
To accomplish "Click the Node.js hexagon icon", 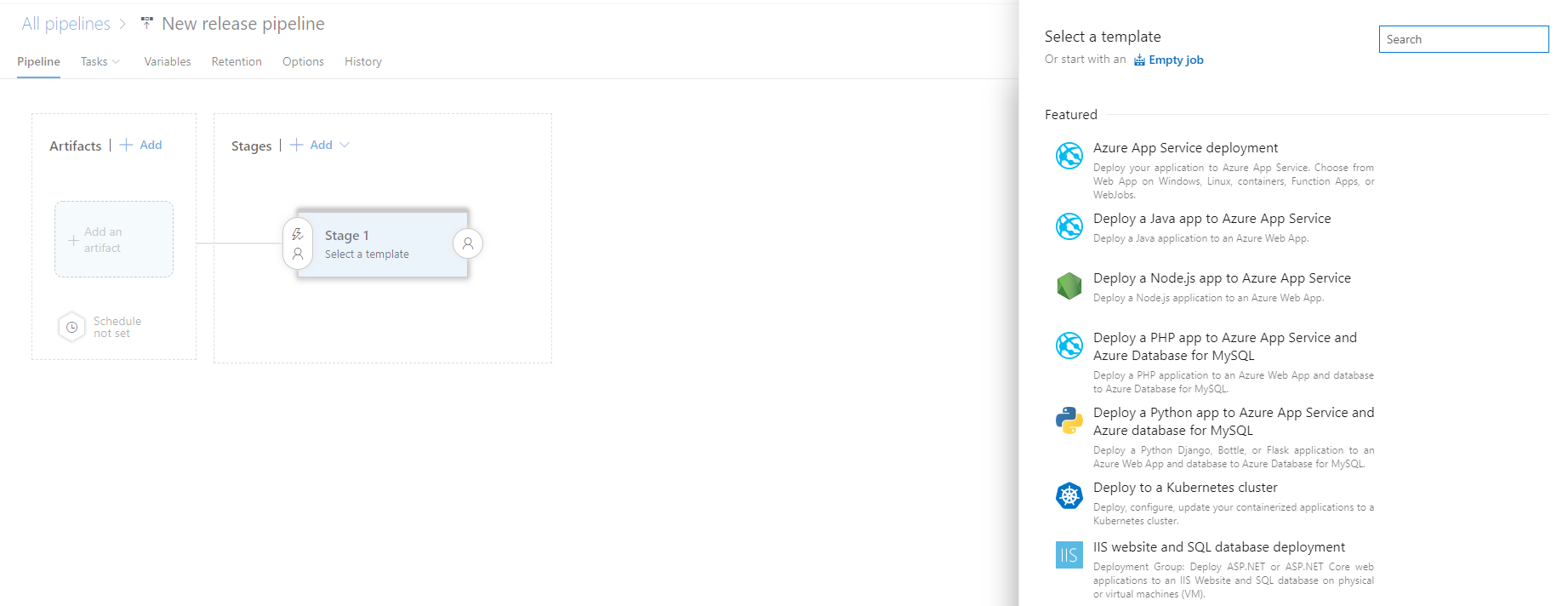I will 1069,286.
